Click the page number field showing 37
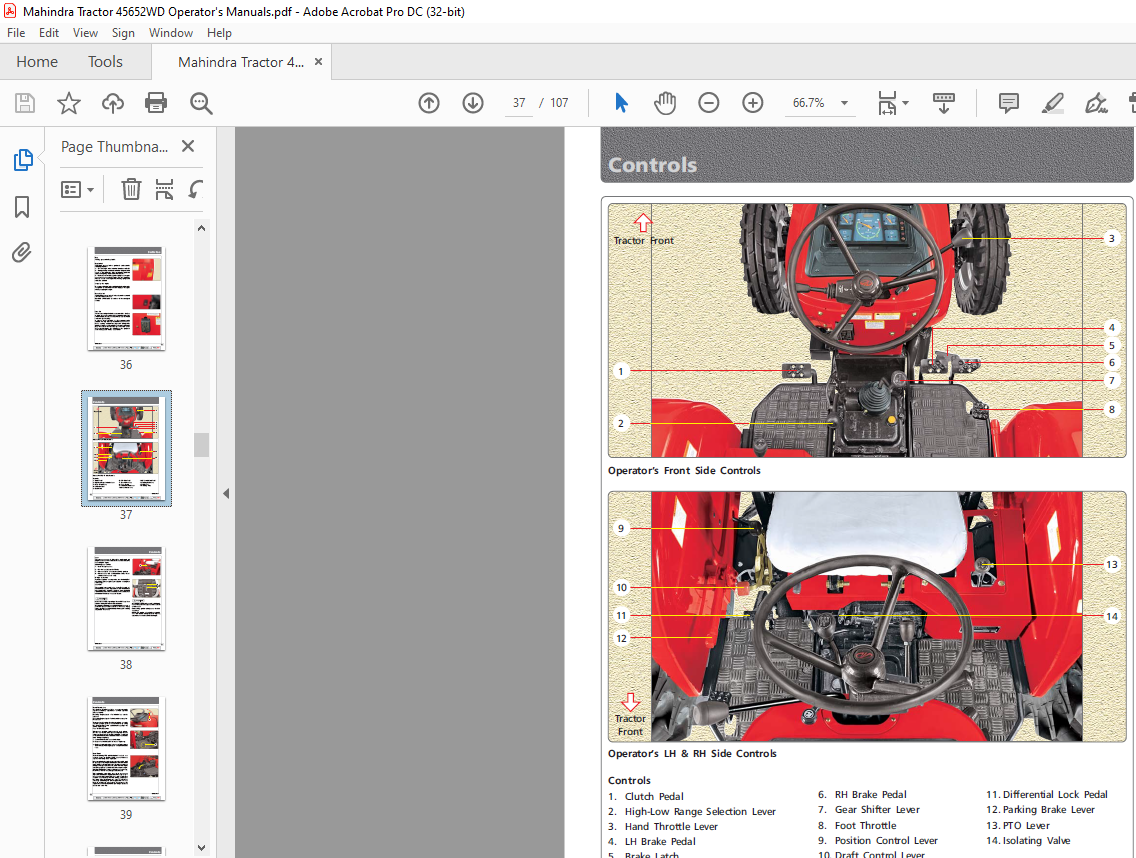1136x858 pixels. 519,103
